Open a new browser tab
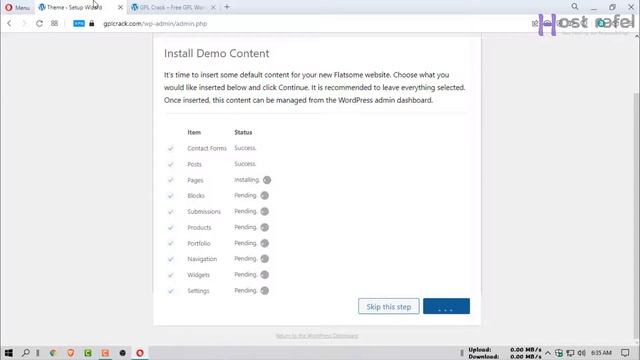640x360 pixels. click(x=227, y=7)
